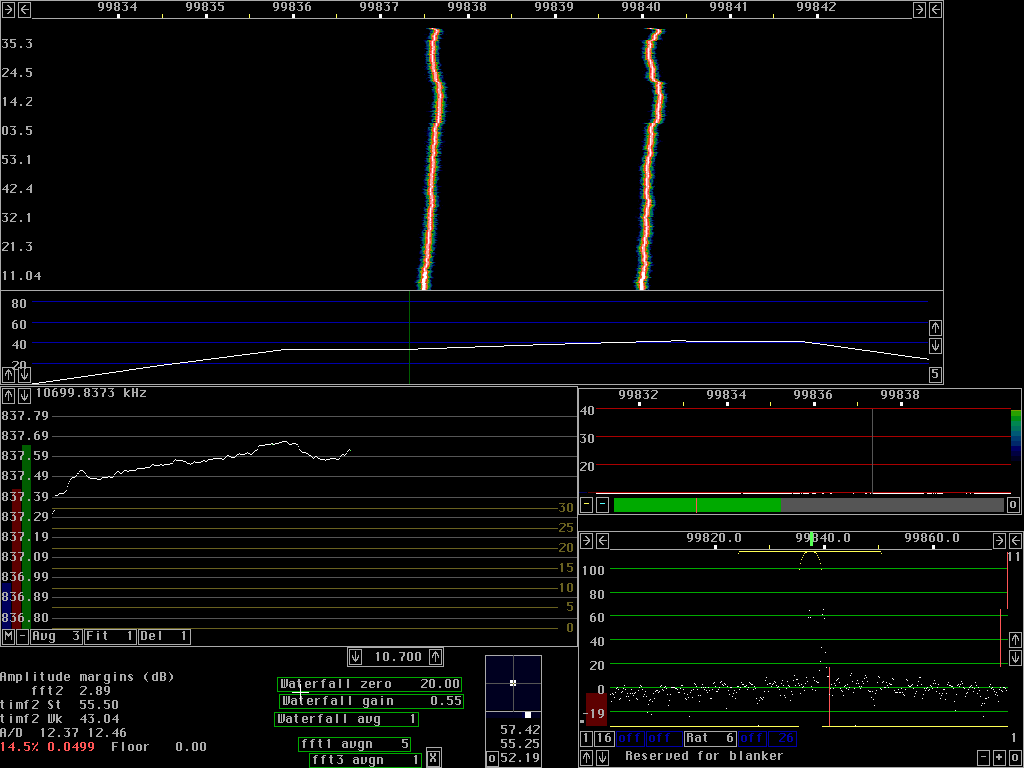Click the '10699.8373 kHz' readout
This screenshot has width=1024, height=768.
point(91,393)
